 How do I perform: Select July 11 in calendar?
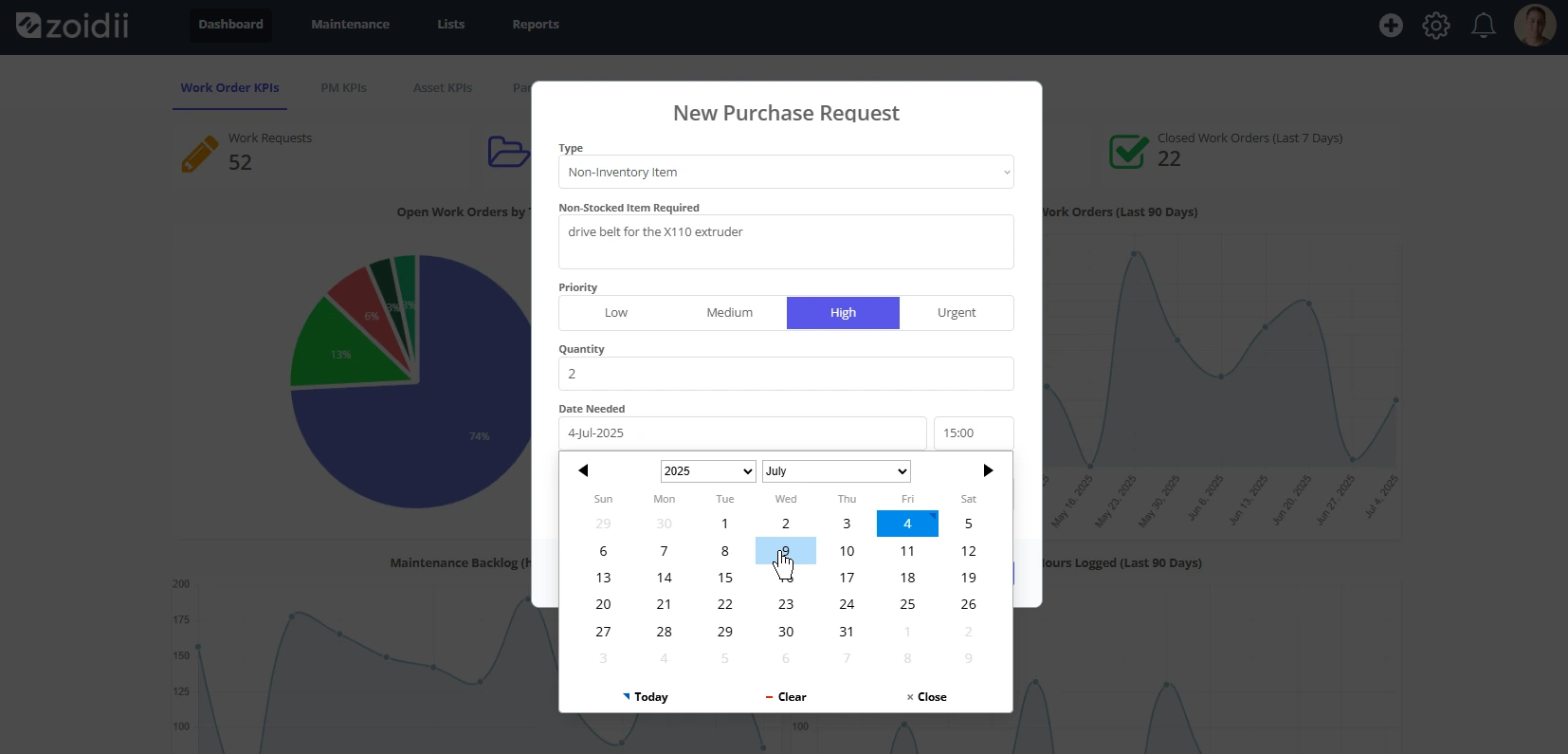click(907, 551)
